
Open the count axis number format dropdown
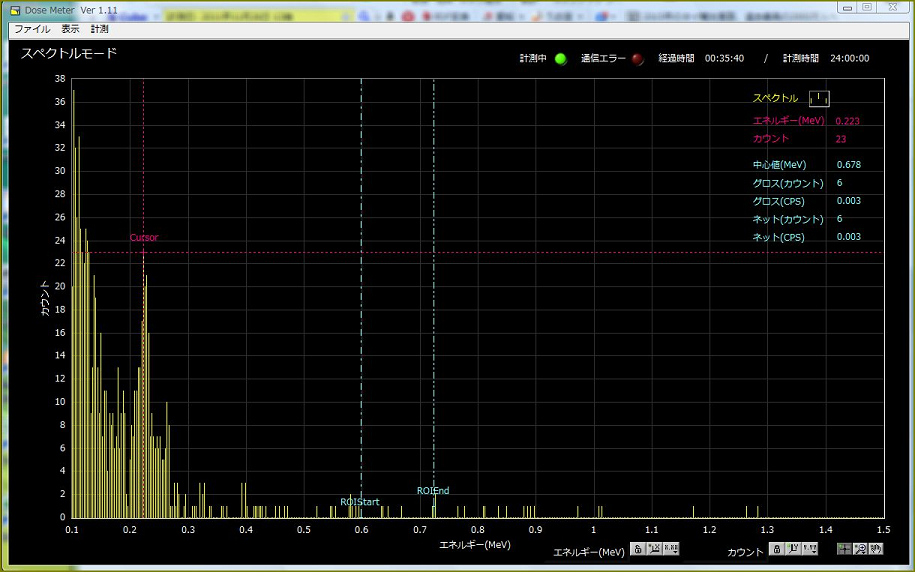click(808, 550)
